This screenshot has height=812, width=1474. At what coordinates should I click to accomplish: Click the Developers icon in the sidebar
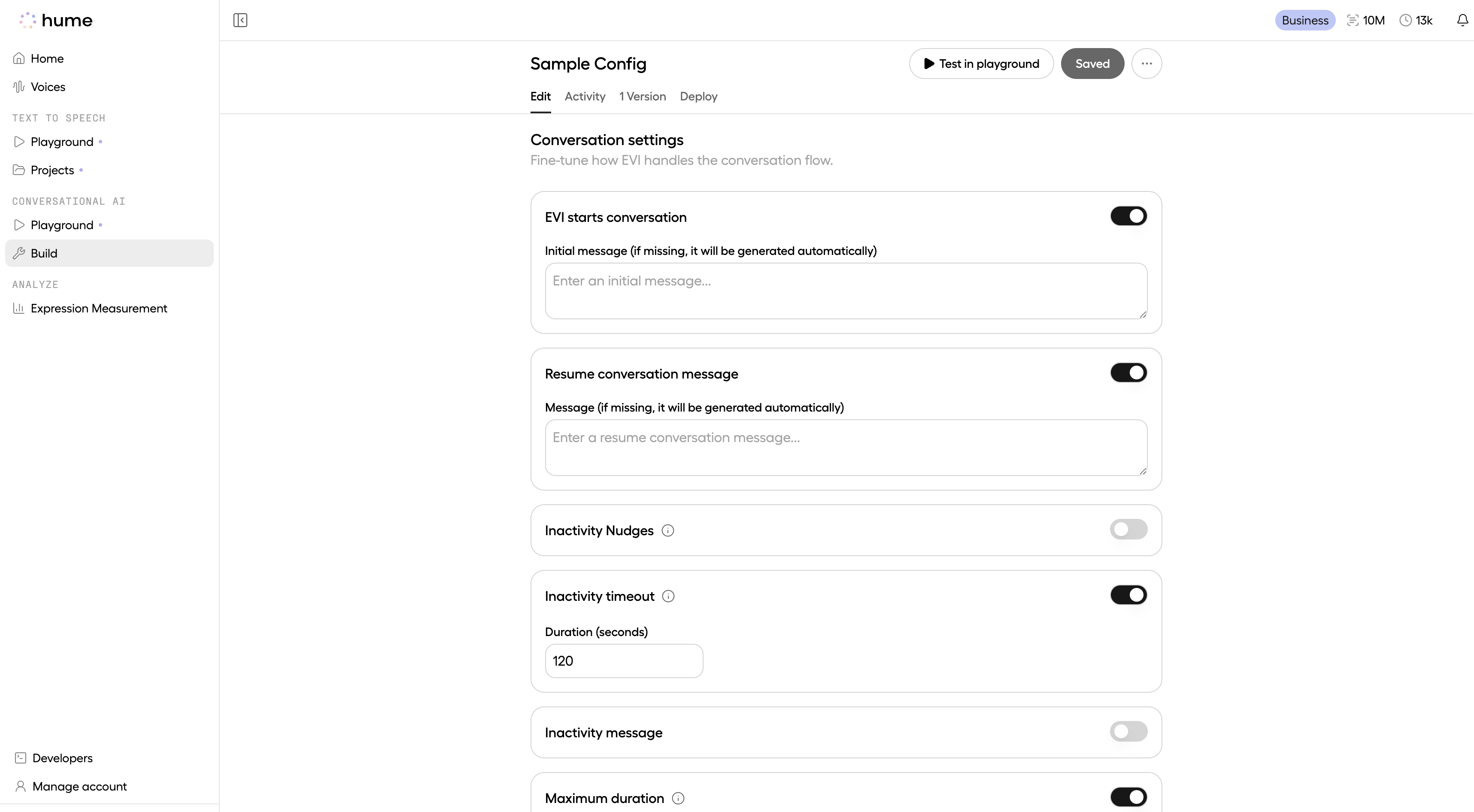click(x=20, y=757)
